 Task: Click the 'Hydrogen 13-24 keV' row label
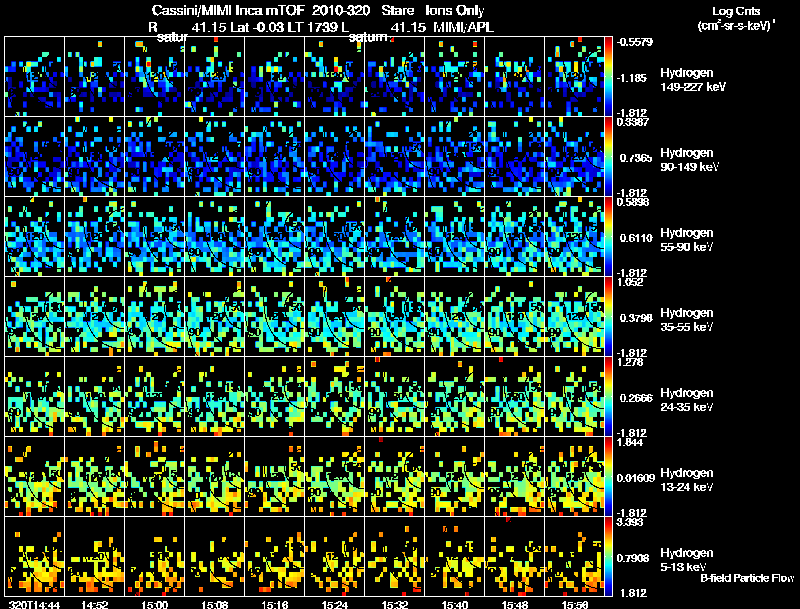tap(687, 480)
